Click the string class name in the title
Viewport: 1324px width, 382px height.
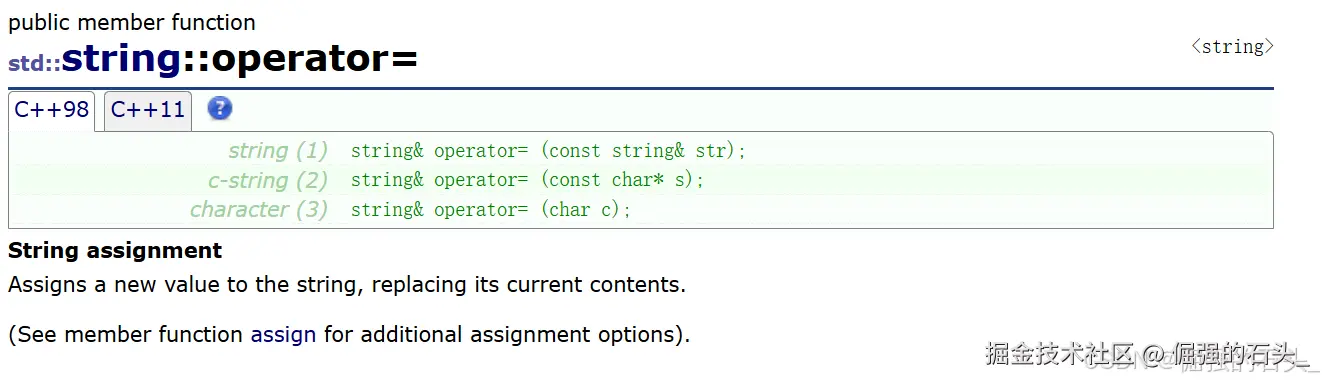[x=121, y=59]
